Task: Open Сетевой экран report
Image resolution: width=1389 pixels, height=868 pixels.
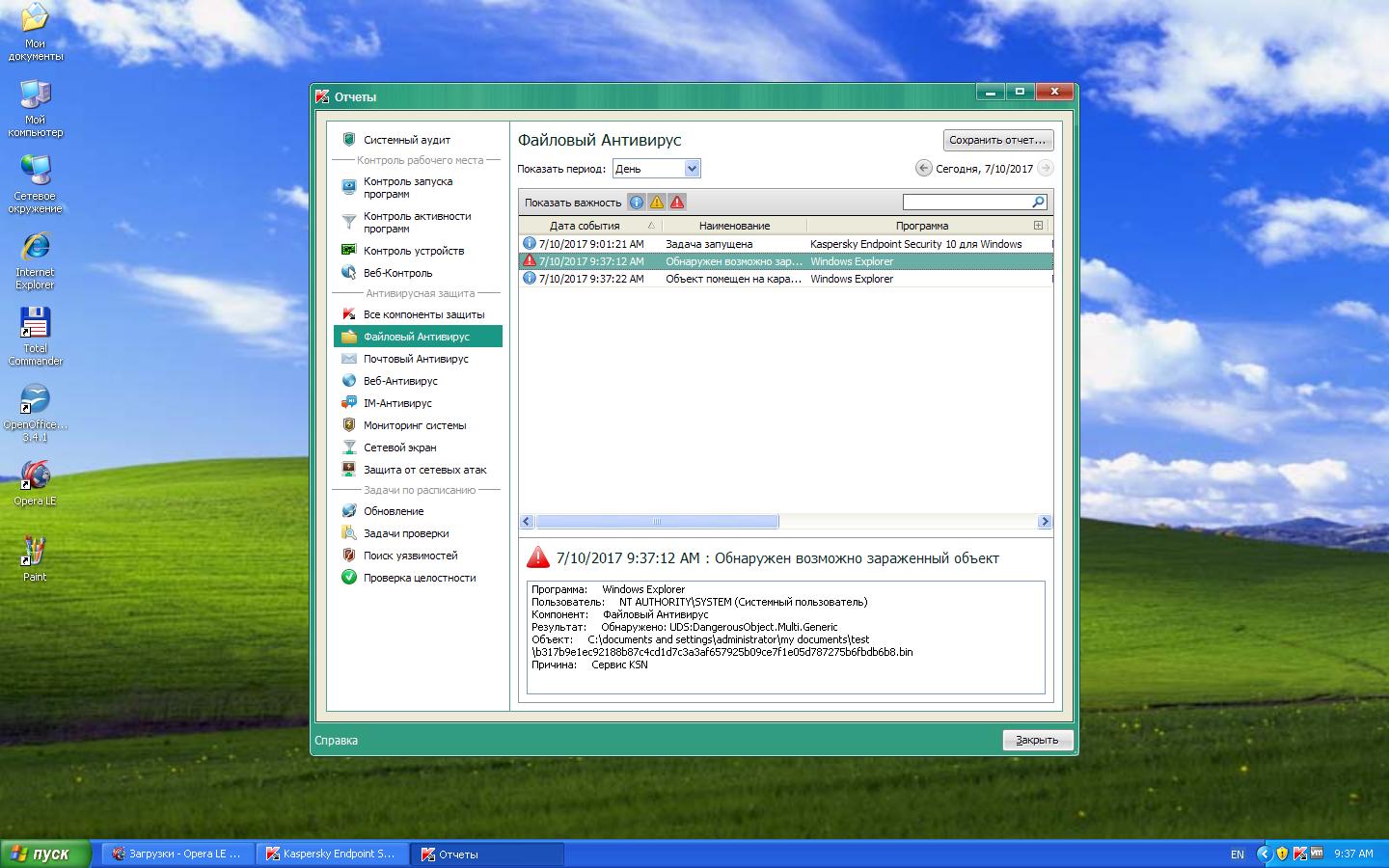Action: pyautogui.click(x=399, y=448)
